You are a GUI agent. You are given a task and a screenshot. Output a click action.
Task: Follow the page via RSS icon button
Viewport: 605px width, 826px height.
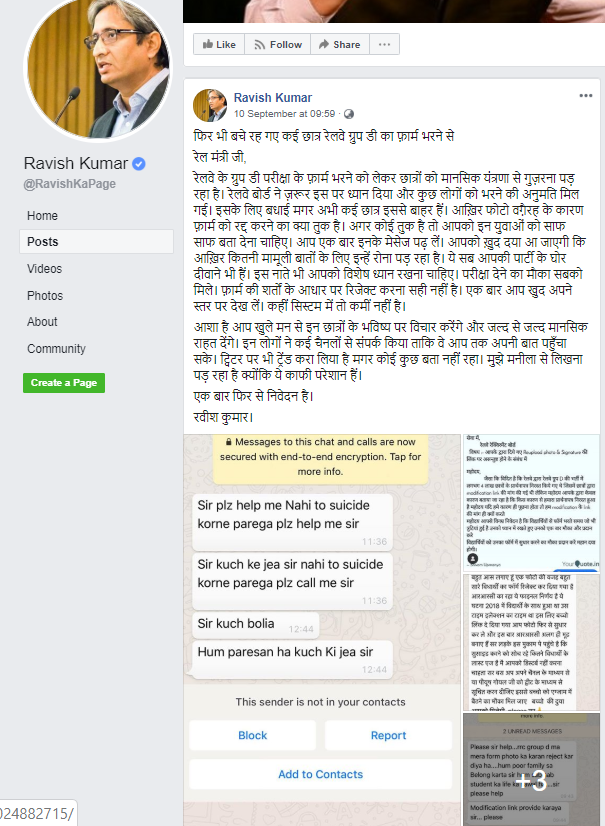pyautogui.click(x=278, y=44)
